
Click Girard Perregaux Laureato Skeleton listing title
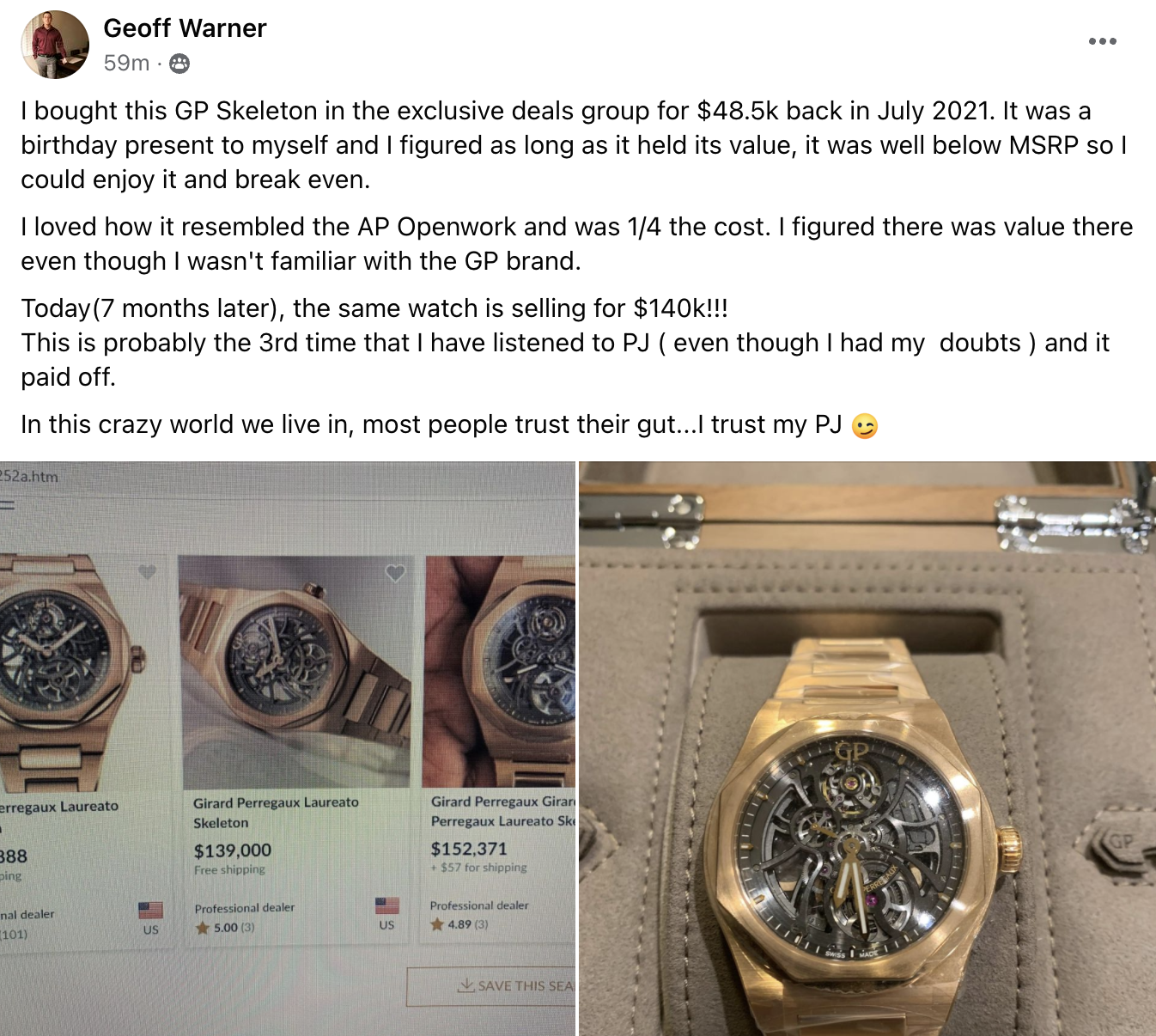276,813
